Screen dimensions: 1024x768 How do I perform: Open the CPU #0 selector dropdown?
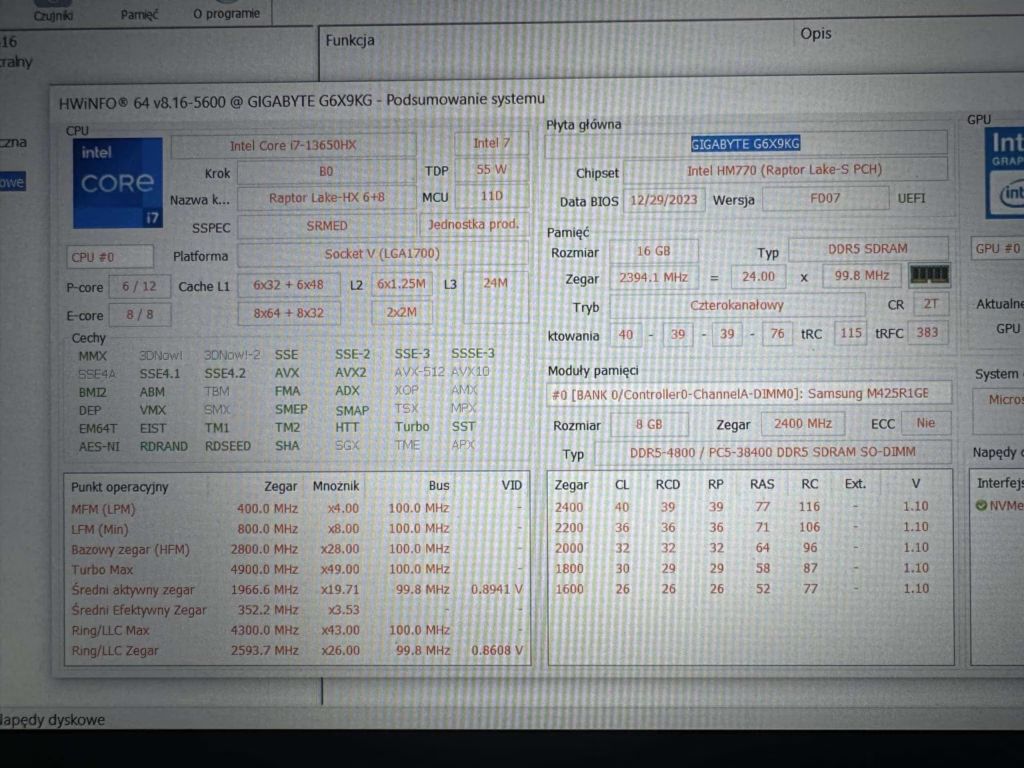click(110, 257)
